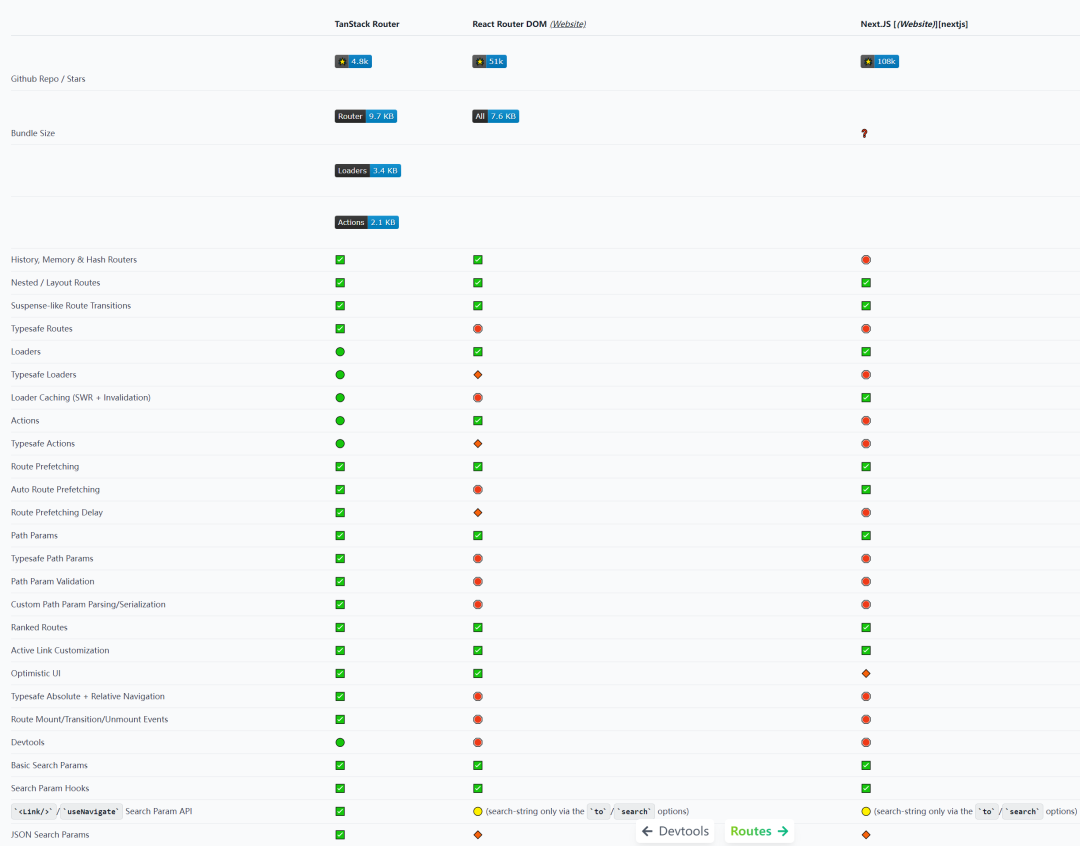This screenshot has width=1080, height=846.
Task: Click React Router yellow circle for Search Param API
Action: coord(478,812)
